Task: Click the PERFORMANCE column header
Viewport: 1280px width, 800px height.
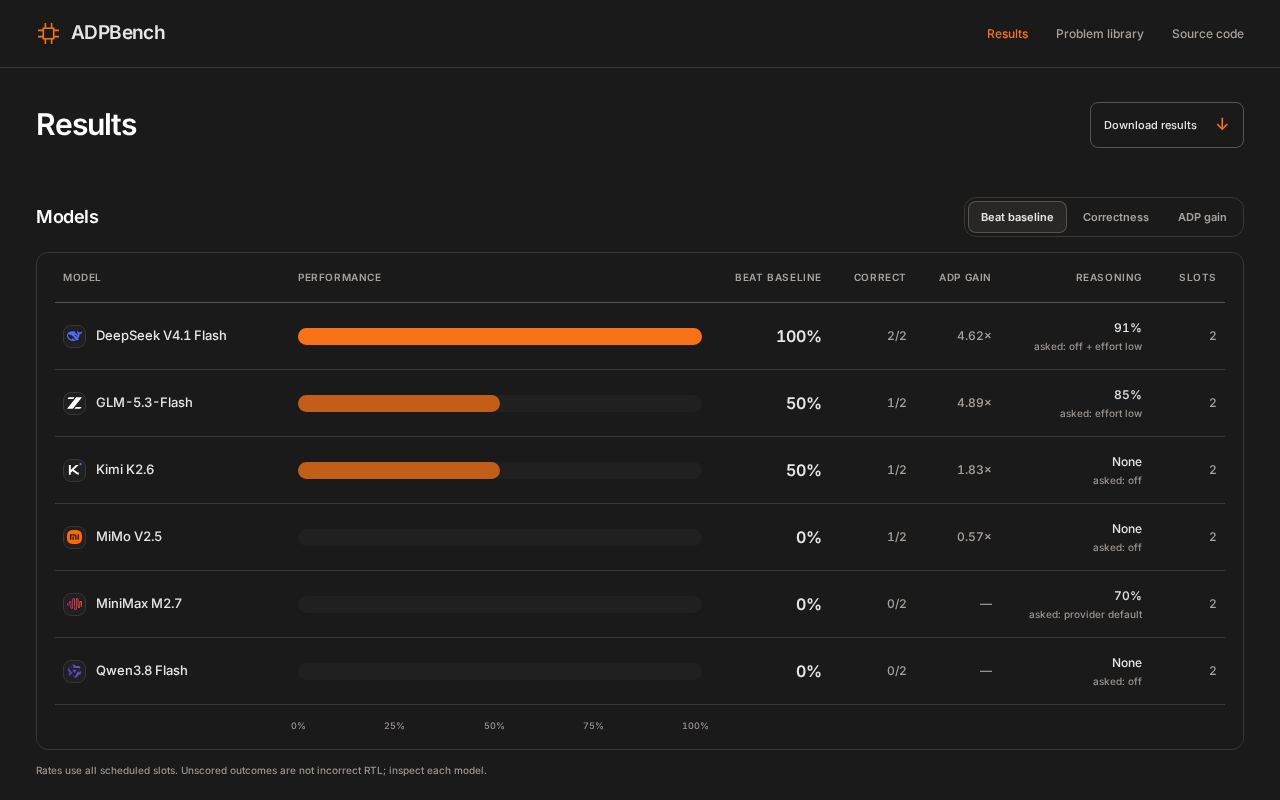Action: point(339,278)
